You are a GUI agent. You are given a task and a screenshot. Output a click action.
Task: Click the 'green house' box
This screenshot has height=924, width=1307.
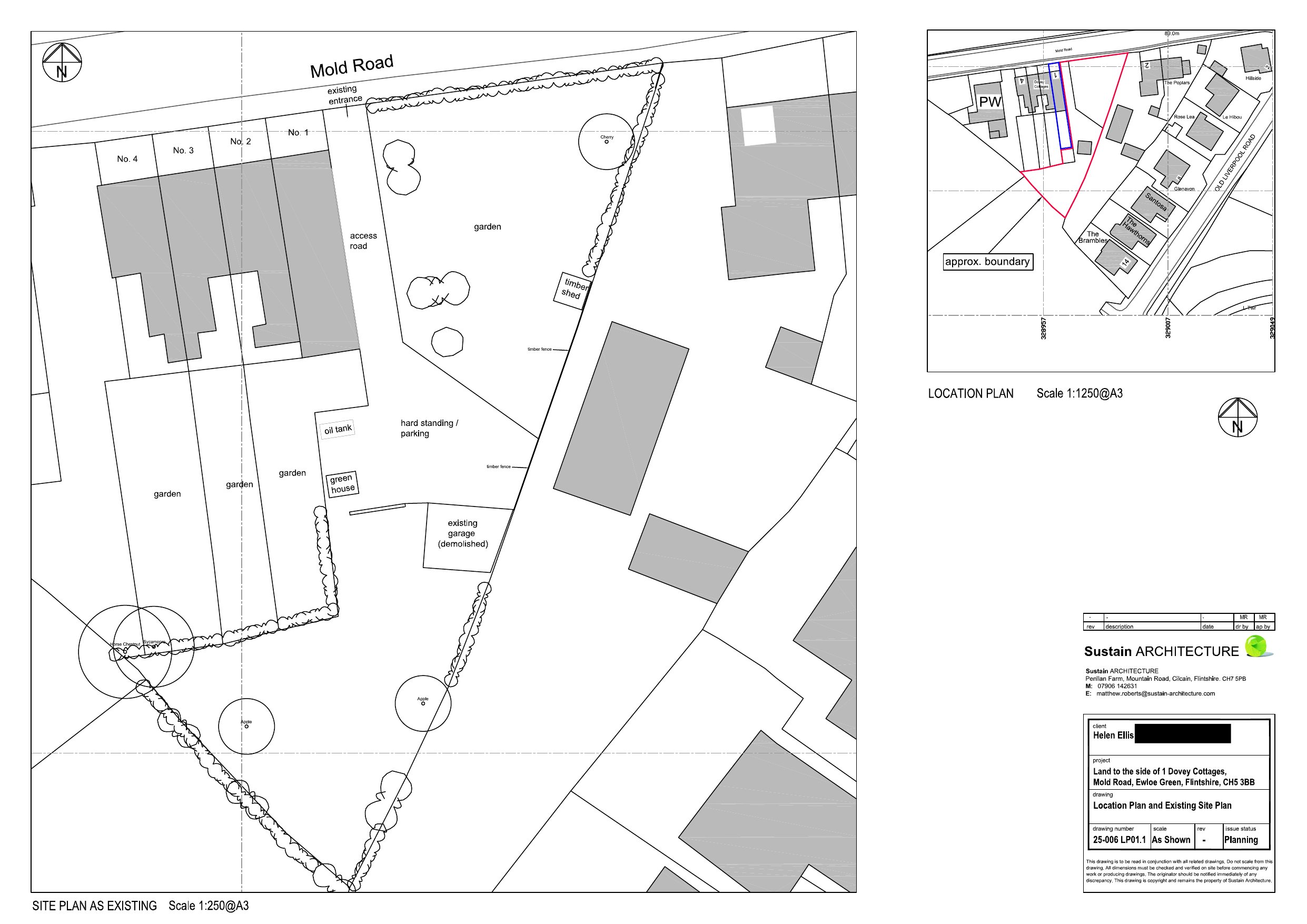tap(343, 484)
